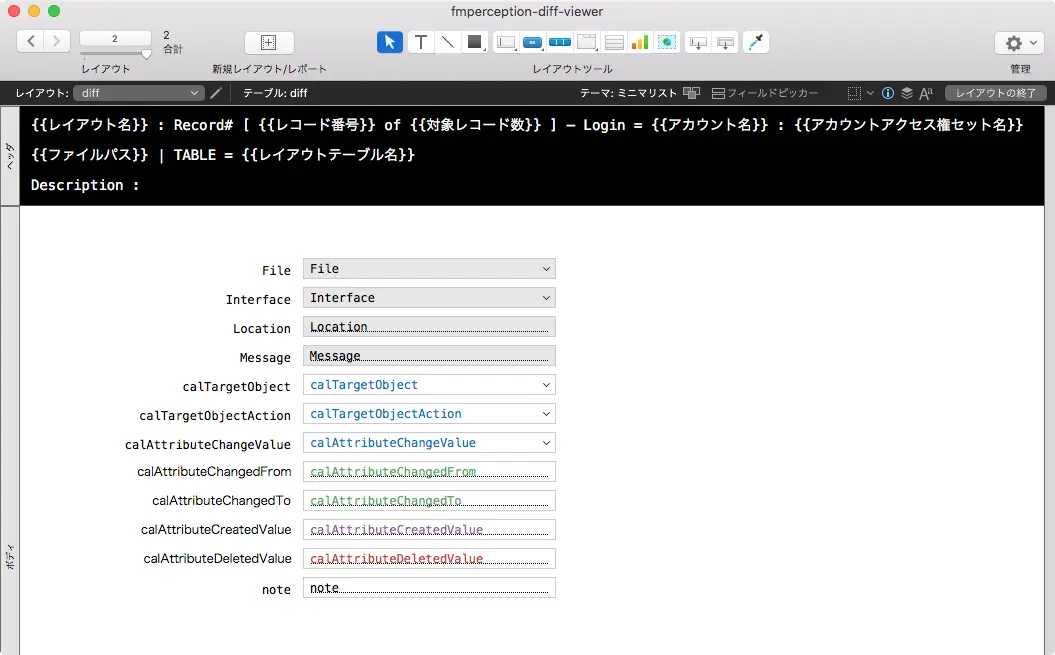Select the 'File' field label

click(277, 270)
